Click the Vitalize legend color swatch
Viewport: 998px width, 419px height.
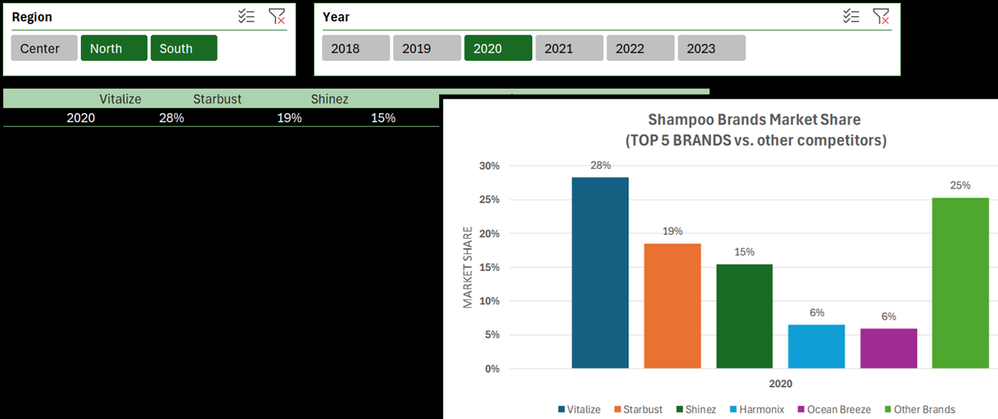pyautogui.click(x=562, y=409)
